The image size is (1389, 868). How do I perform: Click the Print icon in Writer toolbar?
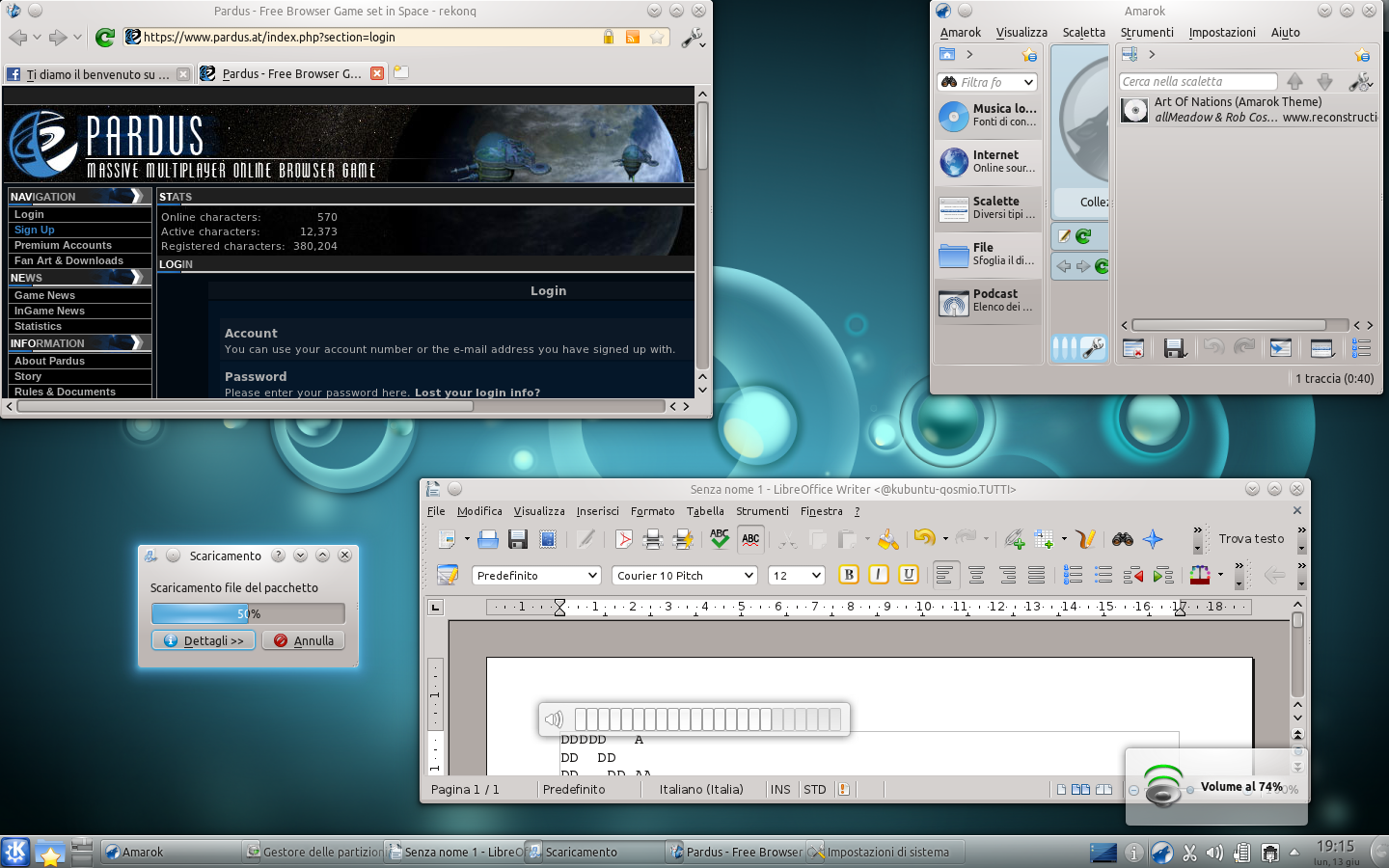(x=653, y=539)
